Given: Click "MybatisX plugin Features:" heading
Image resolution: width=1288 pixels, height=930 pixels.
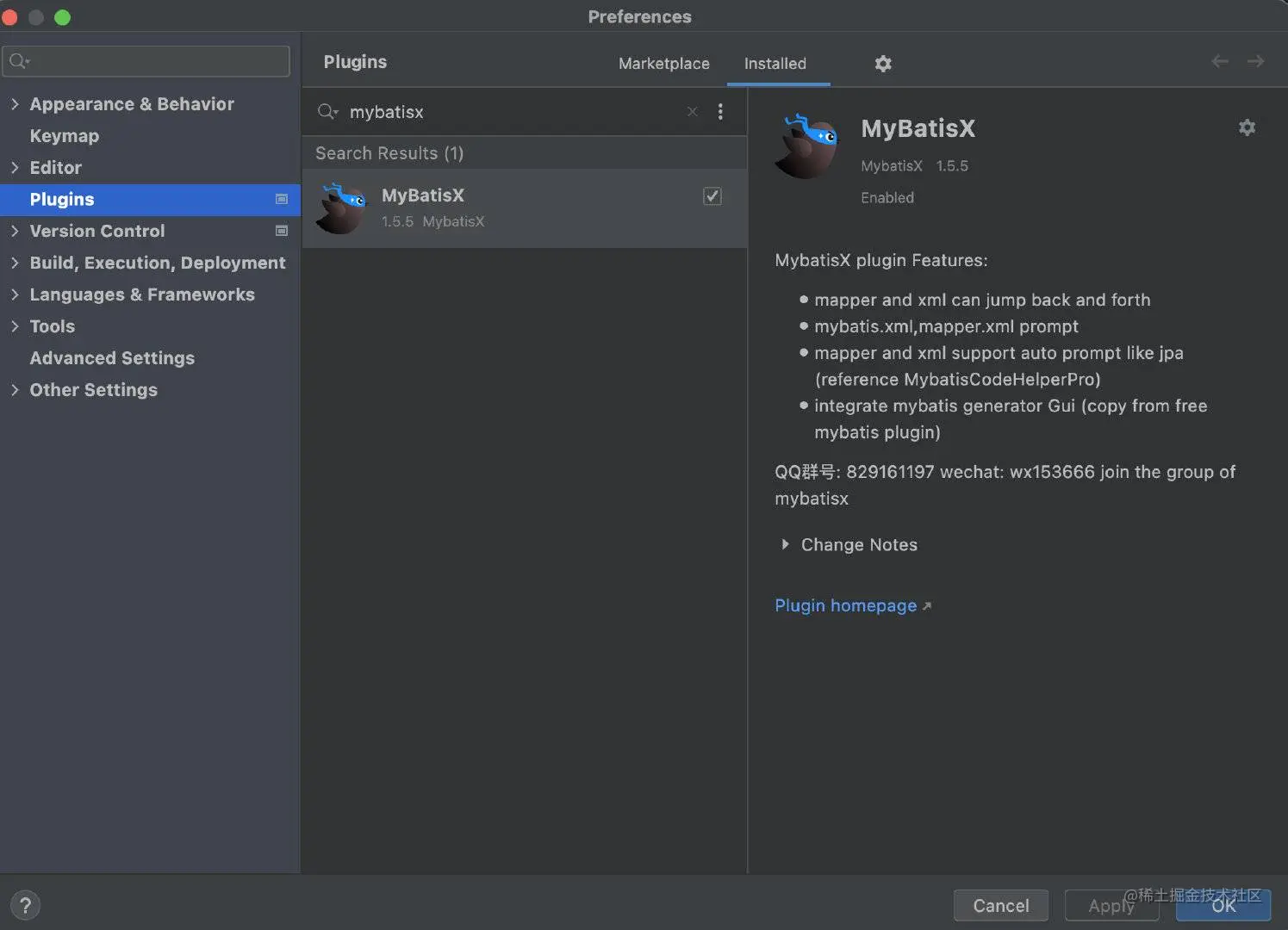Looking at the screenshot, I should pyautogui.click(x=881, y=260).
